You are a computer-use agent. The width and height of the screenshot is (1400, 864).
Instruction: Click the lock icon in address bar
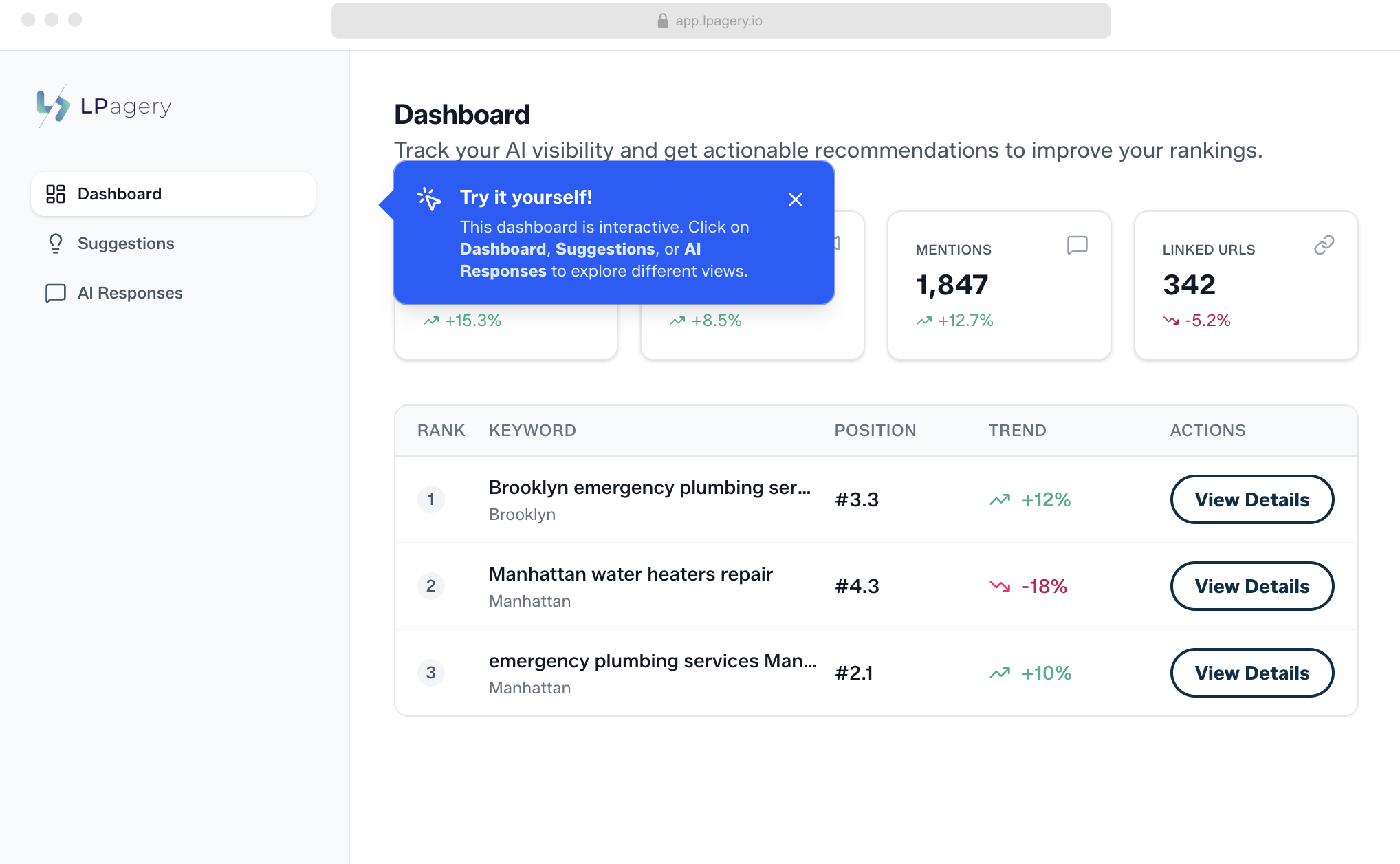click(x=662, y=21)
